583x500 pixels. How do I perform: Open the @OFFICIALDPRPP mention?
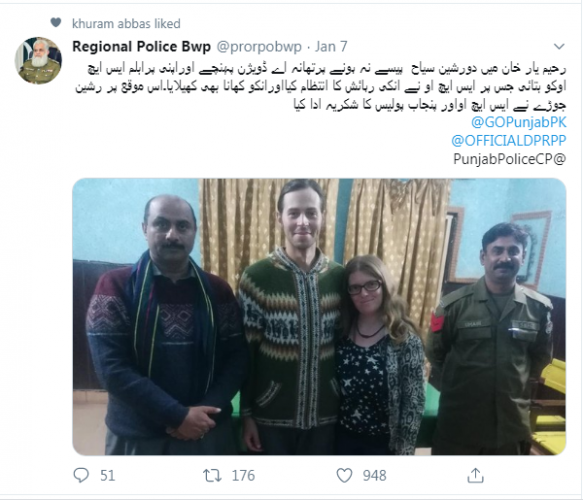(509, 141)
